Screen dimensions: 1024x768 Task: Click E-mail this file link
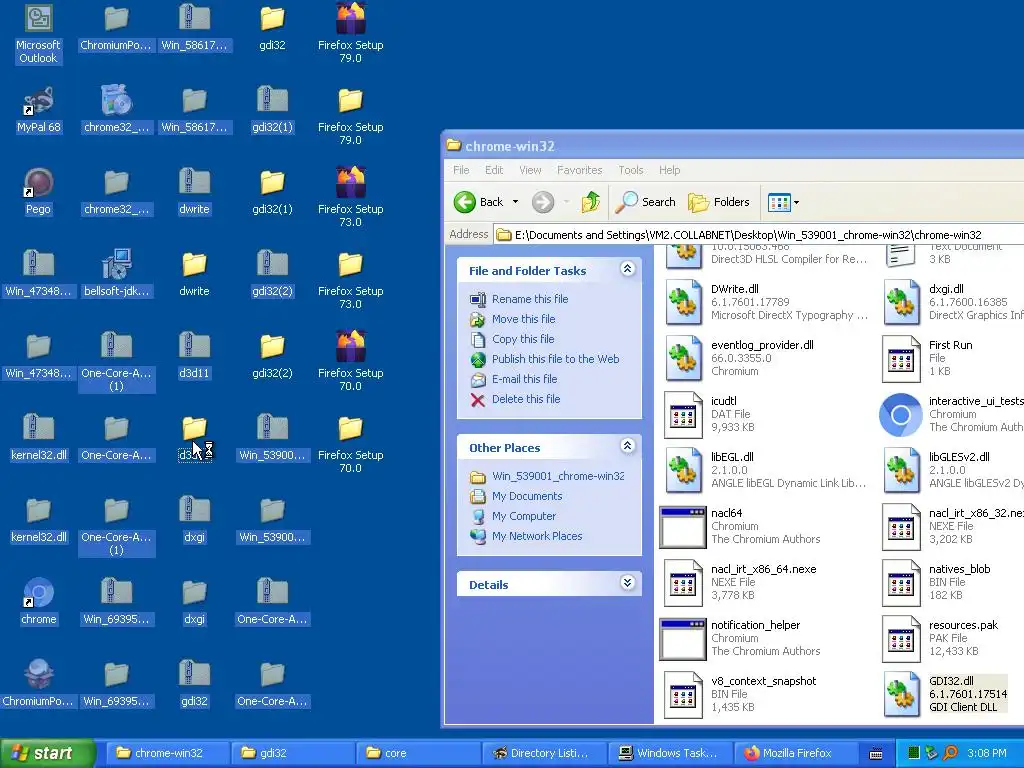pyautogui.click(x=524, y=379)
